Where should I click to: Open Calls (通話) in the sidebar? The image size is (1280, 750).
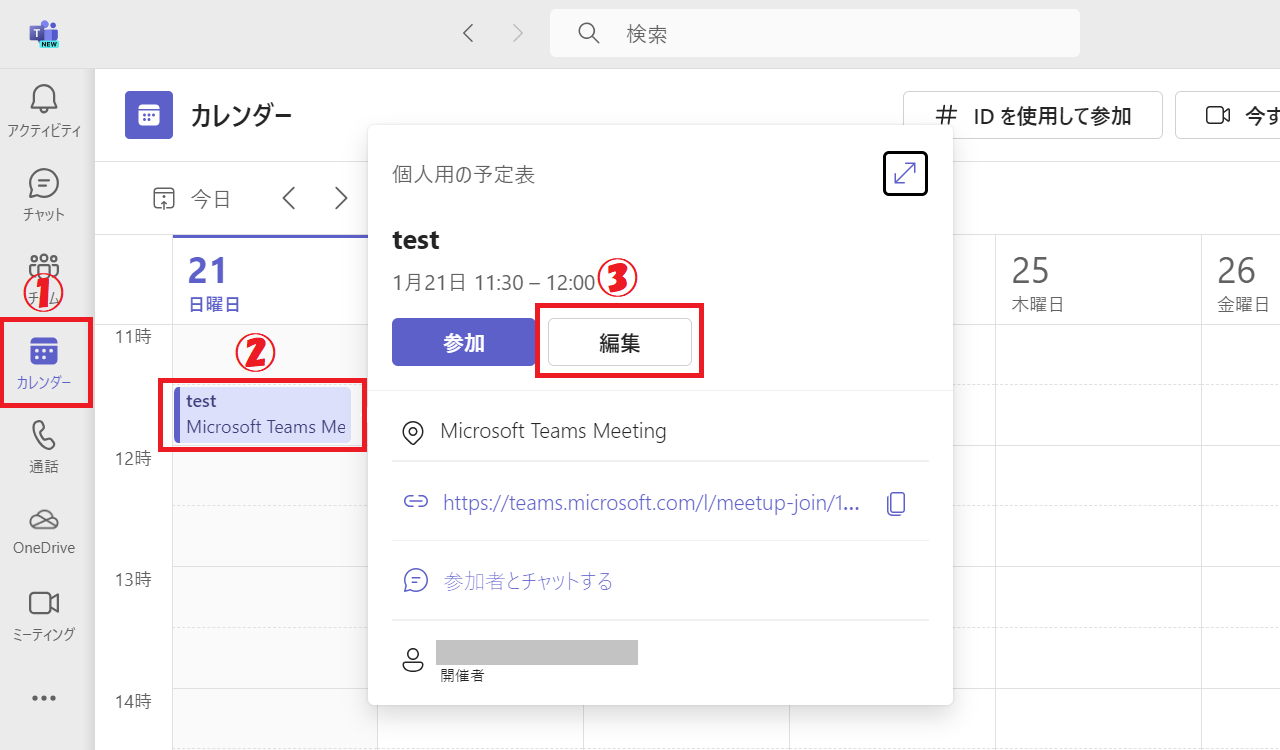(44, 446)
